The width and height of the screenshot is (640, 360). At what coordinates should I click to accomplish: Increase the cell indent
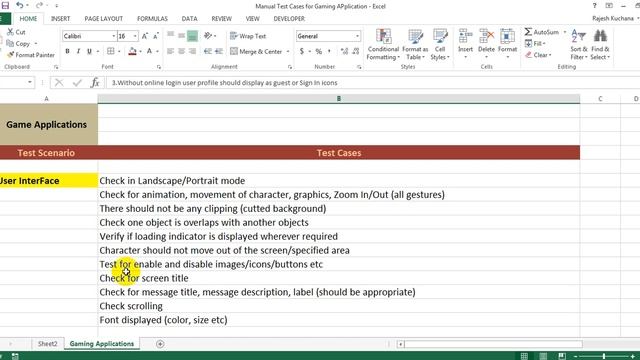219,51
